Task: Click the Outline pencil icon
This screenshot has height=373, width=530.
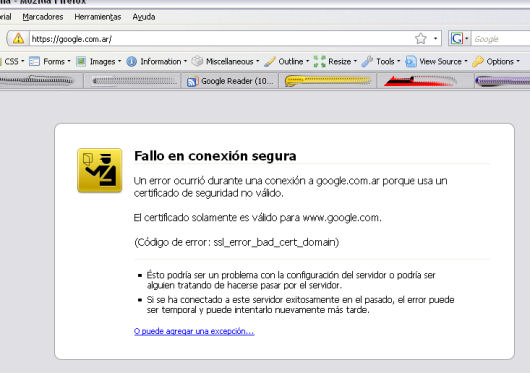Action: [270, 61]
